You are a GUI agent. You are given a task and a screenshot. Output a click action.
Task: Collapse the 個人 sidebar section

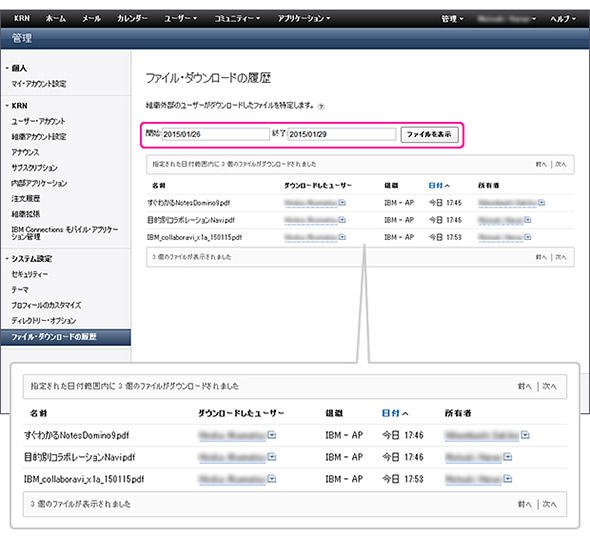(x=7, y=68)
